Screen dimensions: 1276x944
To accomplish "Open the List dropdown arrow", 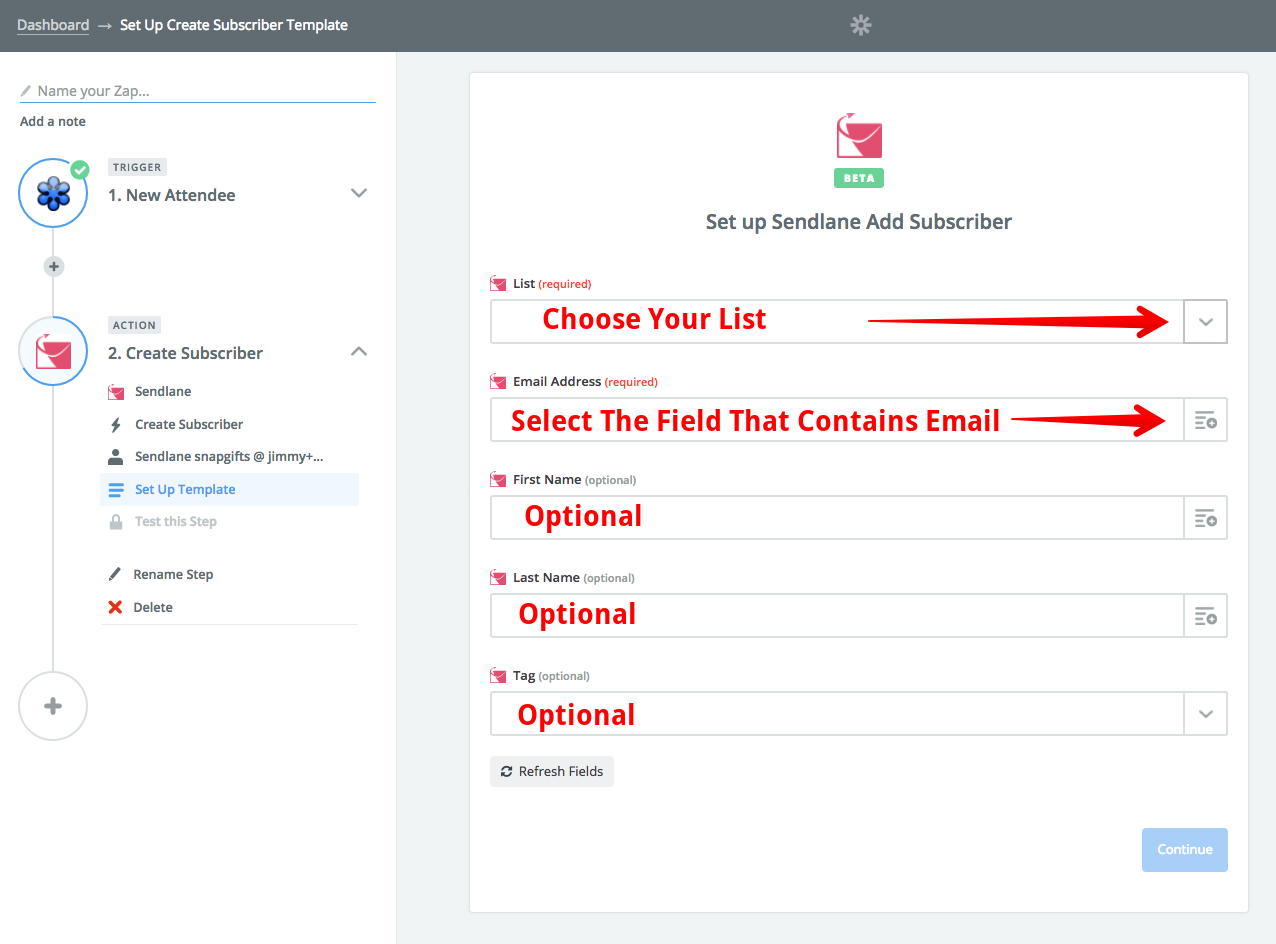I will tap(1205, 322).
